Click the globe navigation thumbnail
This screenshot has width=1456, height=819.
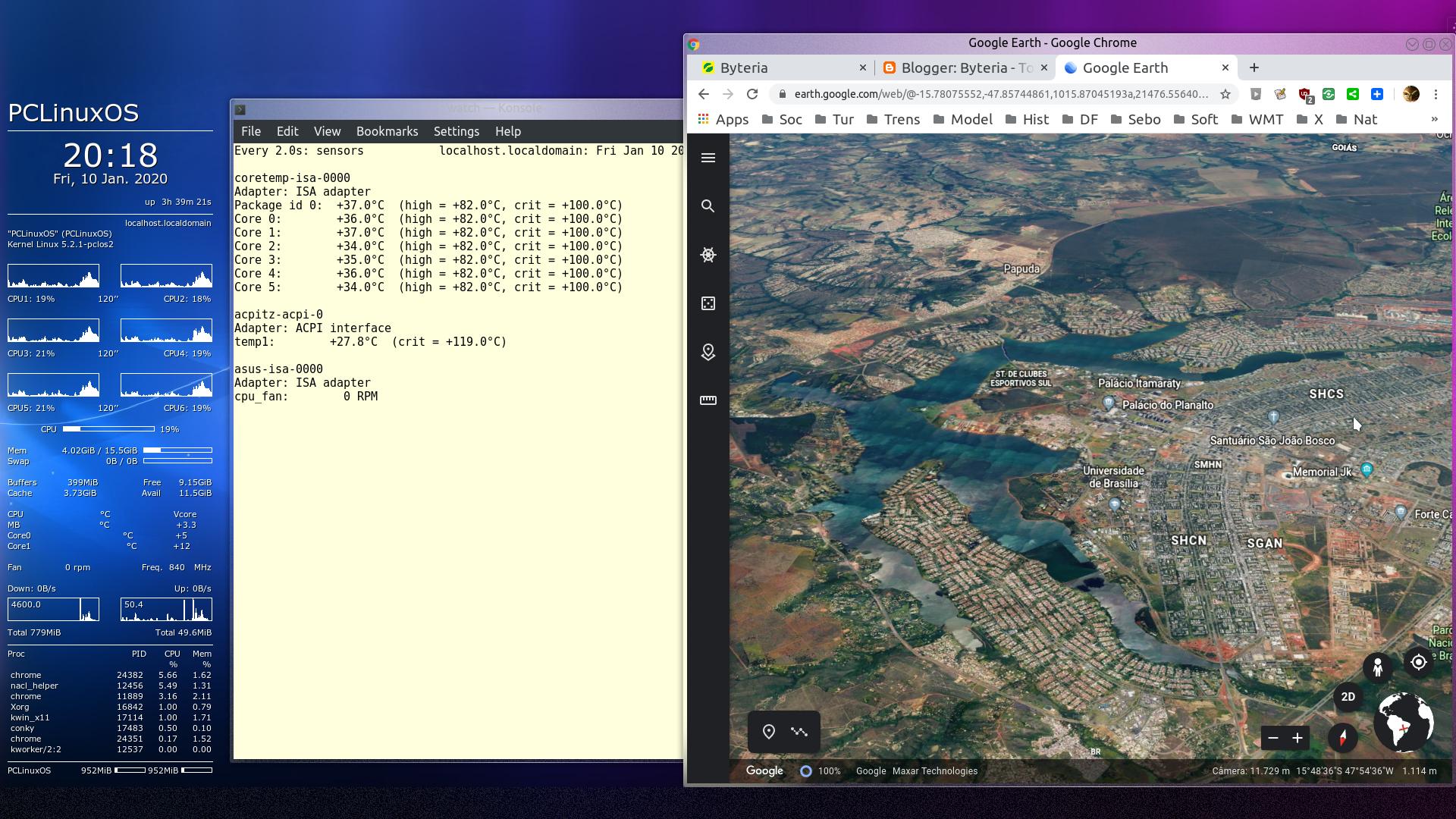click(x=1404, y=722)
